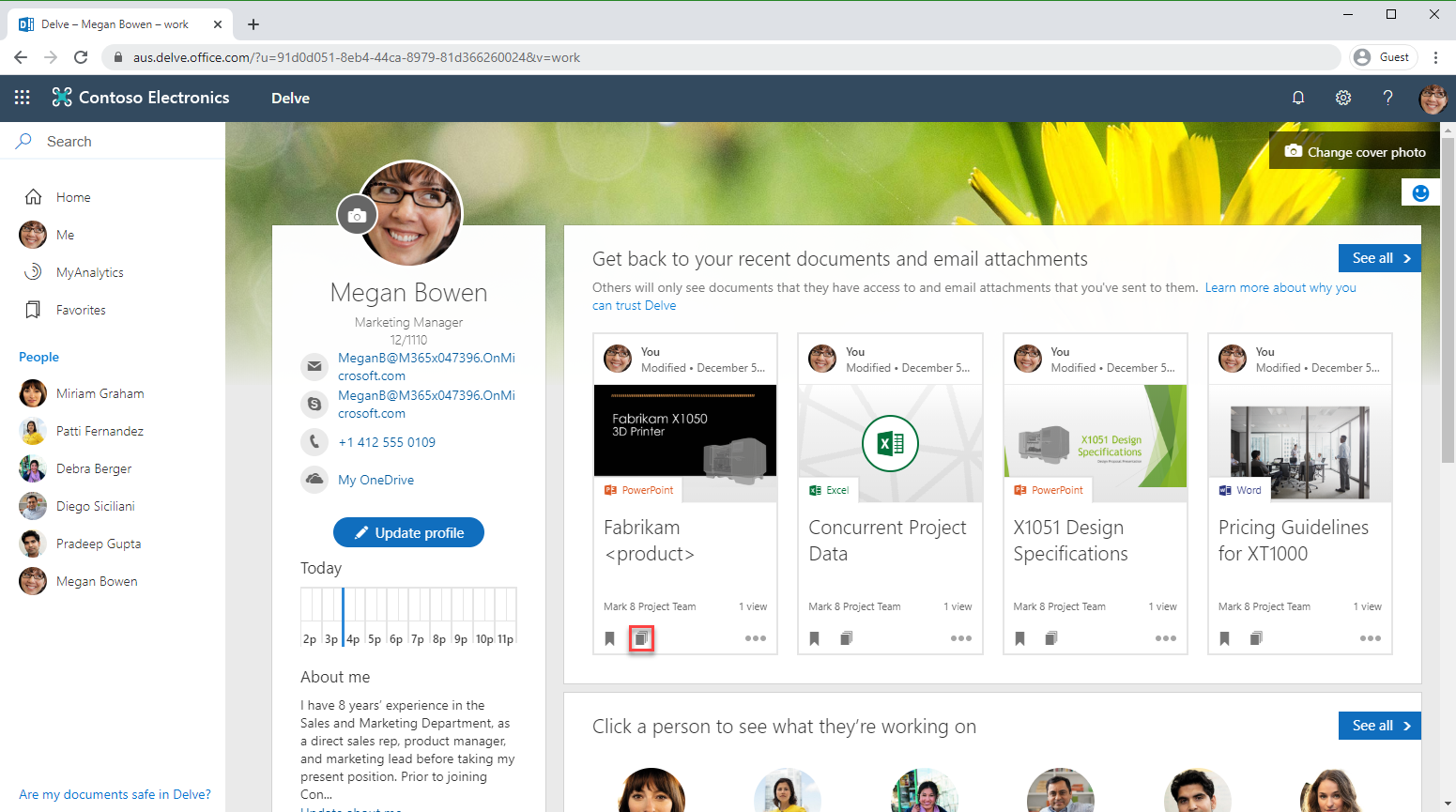
Task: Open a new browser tab
Action: 253,24
